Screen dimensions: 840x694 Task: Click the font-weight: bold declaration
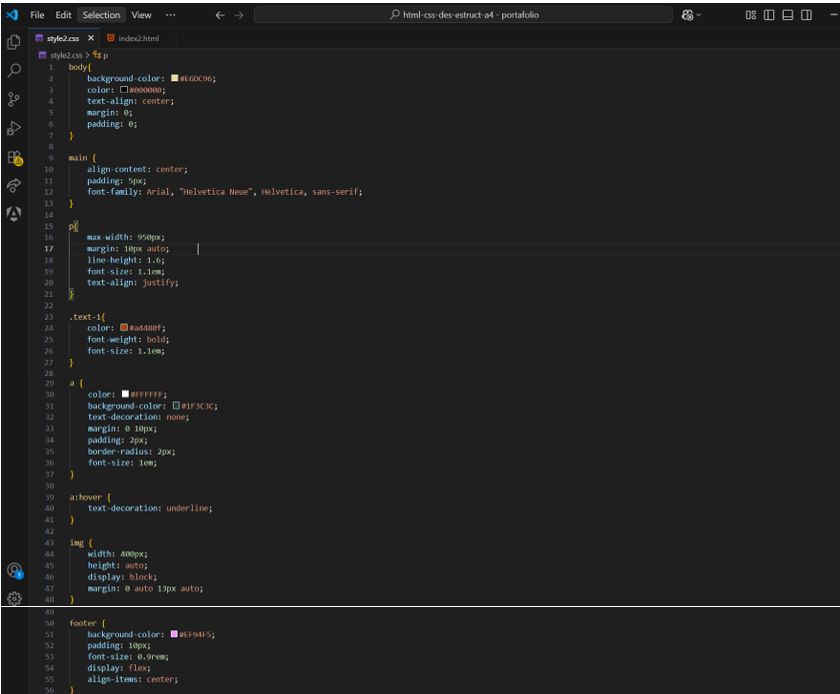(128, 339)
